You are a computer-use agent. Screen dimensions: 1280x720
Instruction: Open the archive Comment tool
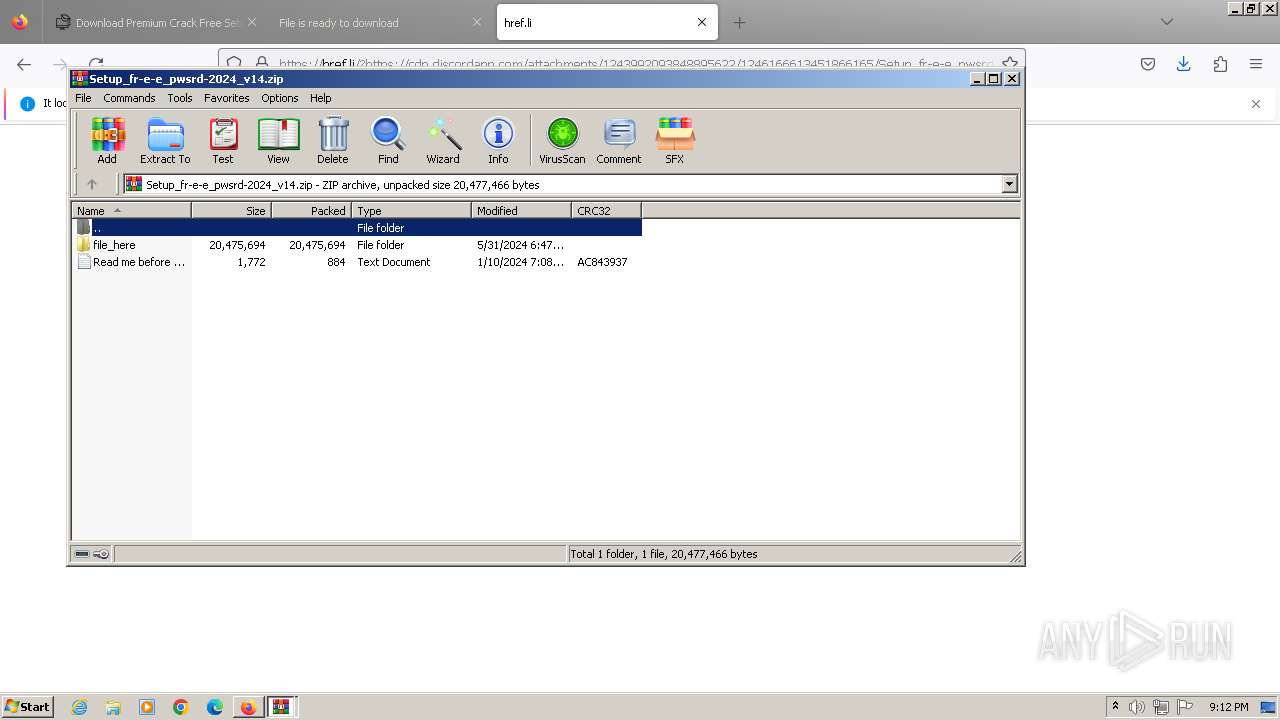tap(619, 140)
